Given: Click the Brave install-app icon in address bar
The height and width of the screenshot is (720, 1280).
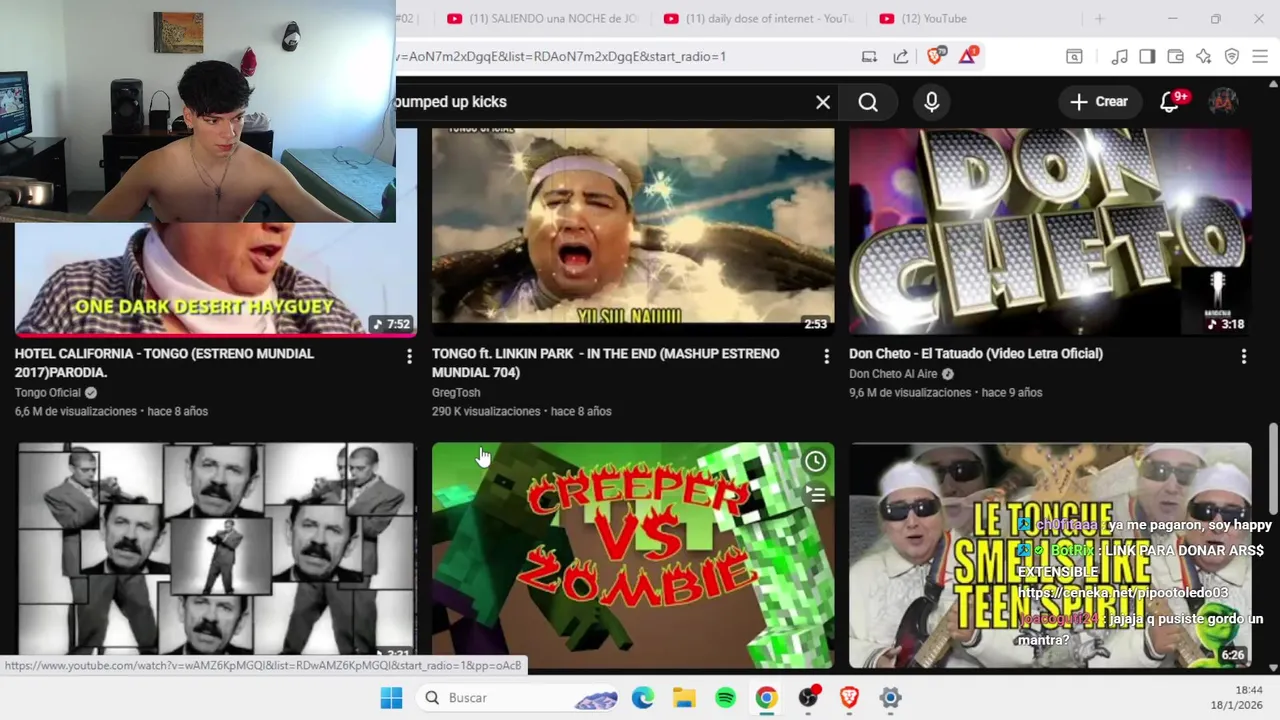Looking at the screenshot, I should (x=869, y=56).
